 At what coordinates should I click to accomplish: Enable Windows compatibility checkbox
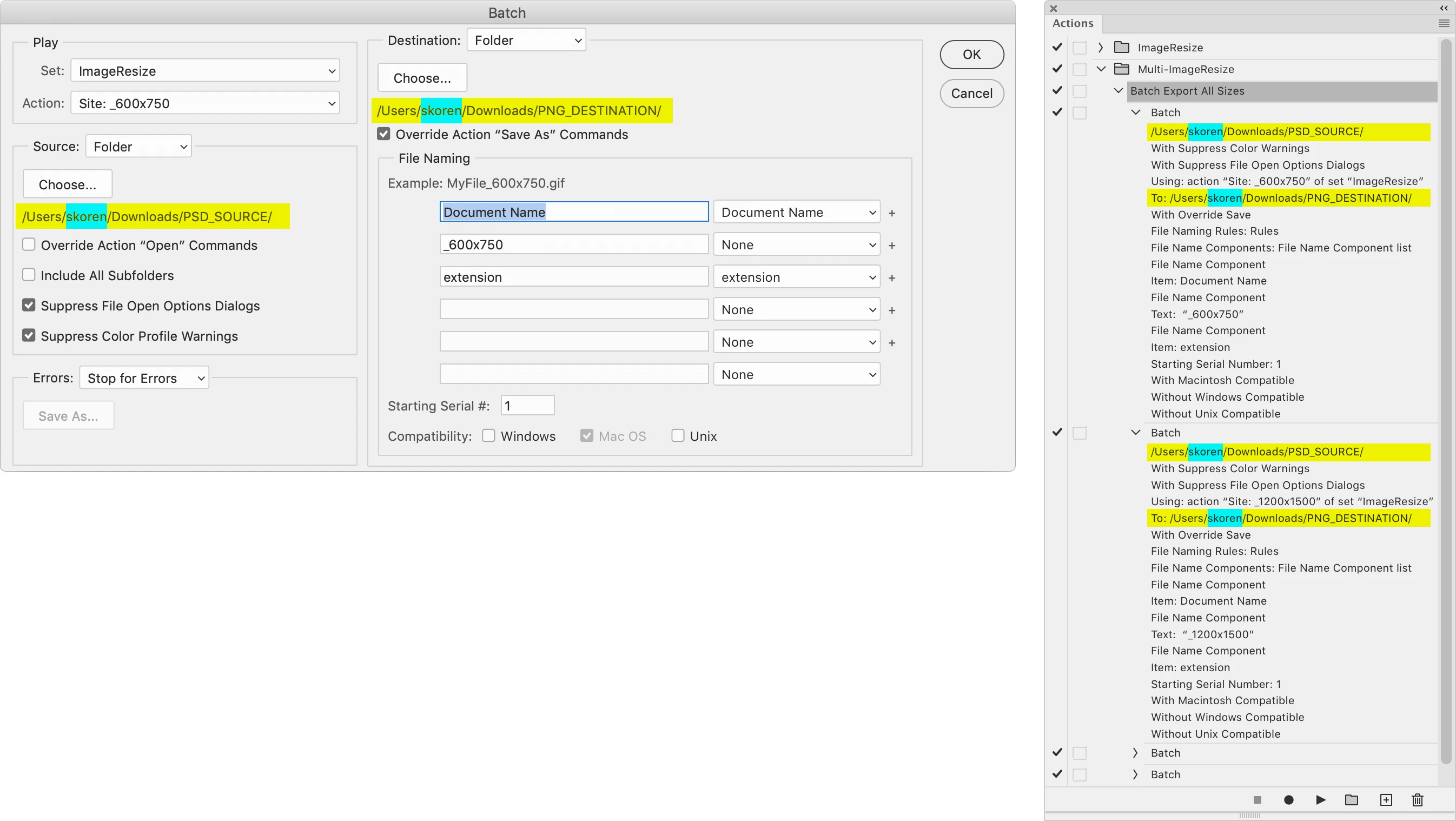(x=489, y=435)
